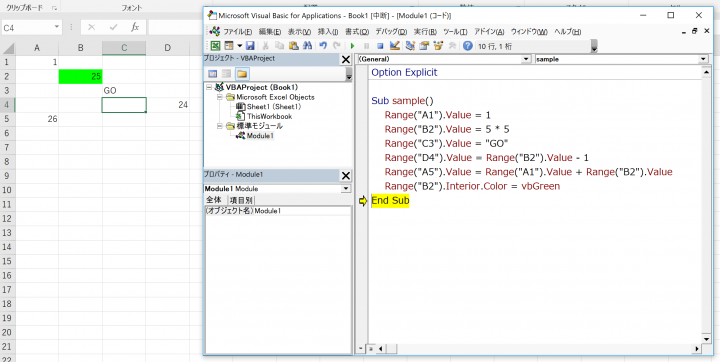Stop execution with Reset square icon
This screenshot has height=362, width=720.
[x=380, y=46]
